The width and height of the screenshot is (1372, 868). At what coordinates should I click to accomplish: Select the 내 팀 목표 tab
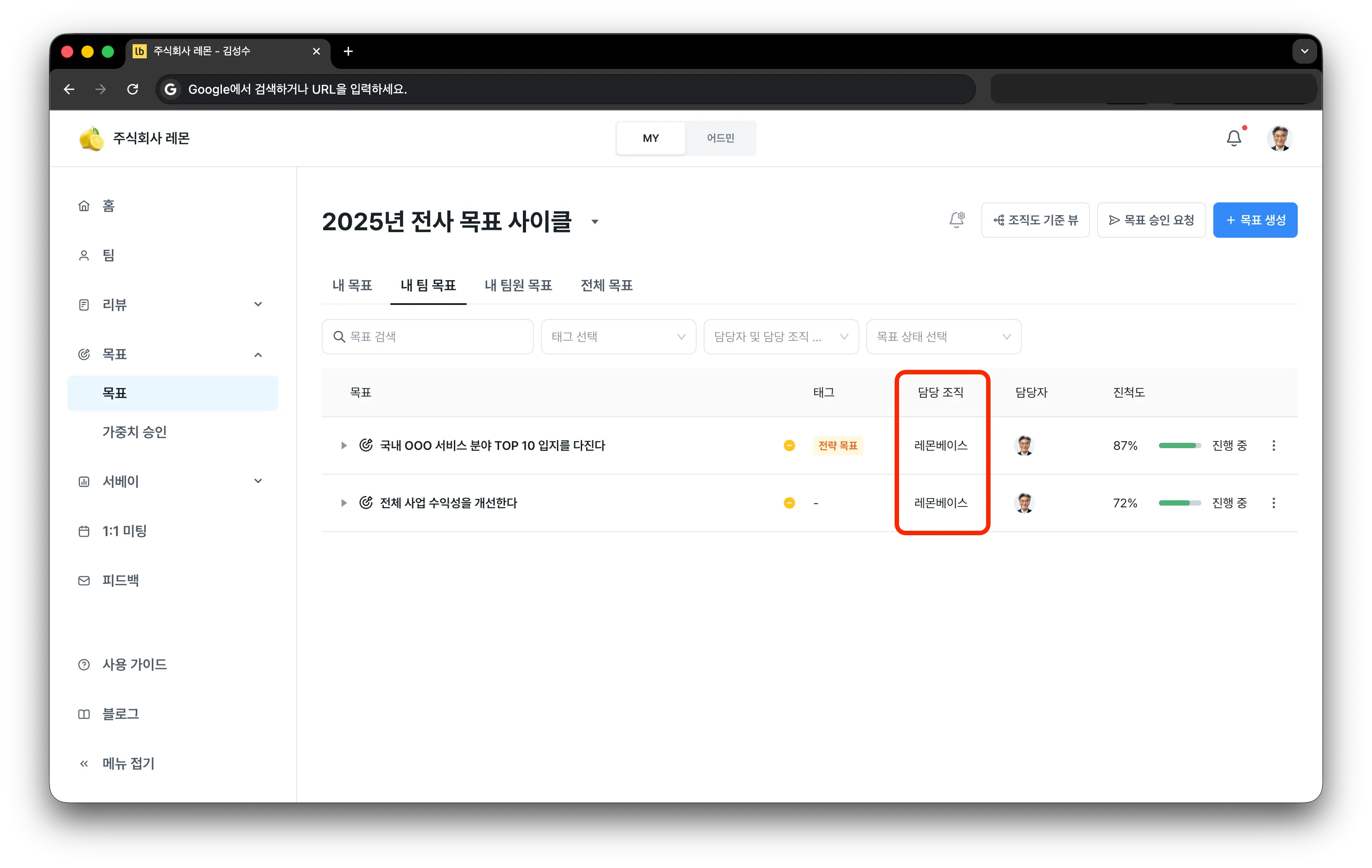[x=428, y=286]
